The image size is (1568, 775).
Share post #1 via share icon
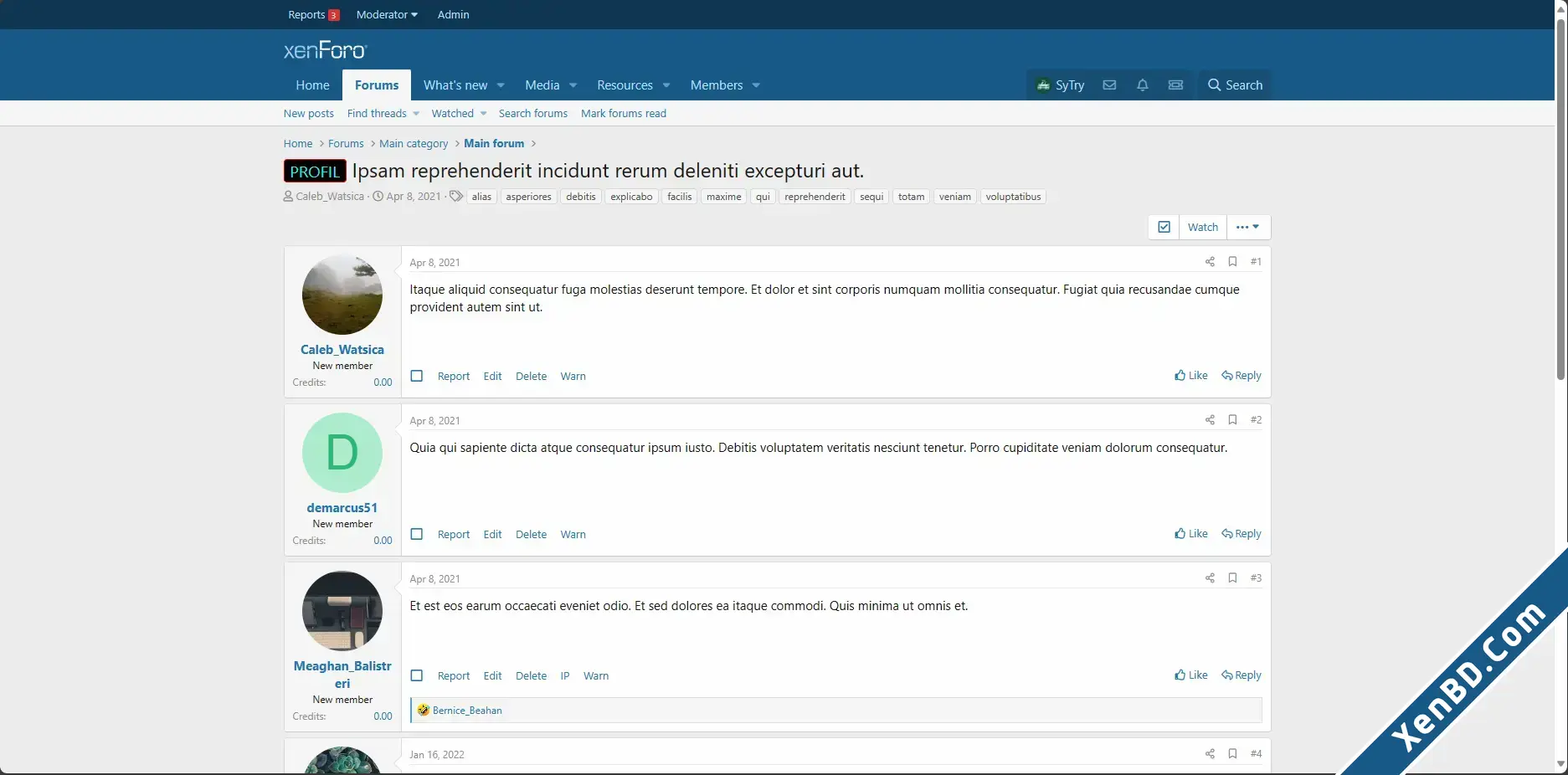coord(1210,262)
